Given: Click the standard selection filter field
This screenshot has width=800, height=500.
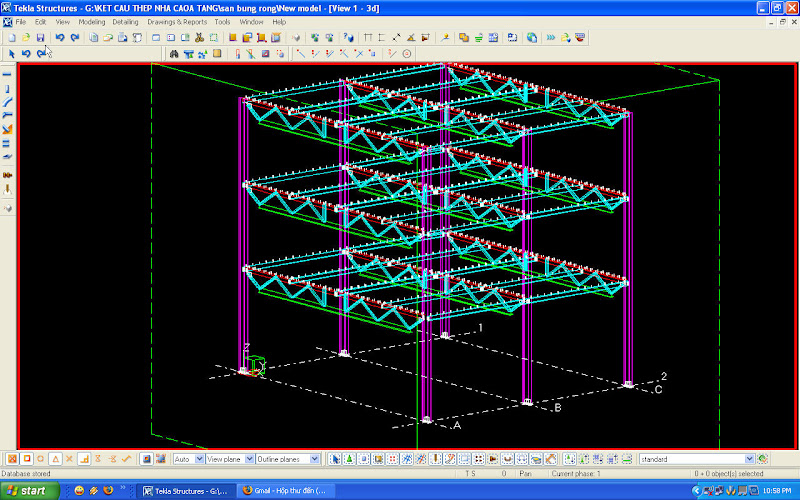Looking at the screenshot, I should click(x=681, y=459).
